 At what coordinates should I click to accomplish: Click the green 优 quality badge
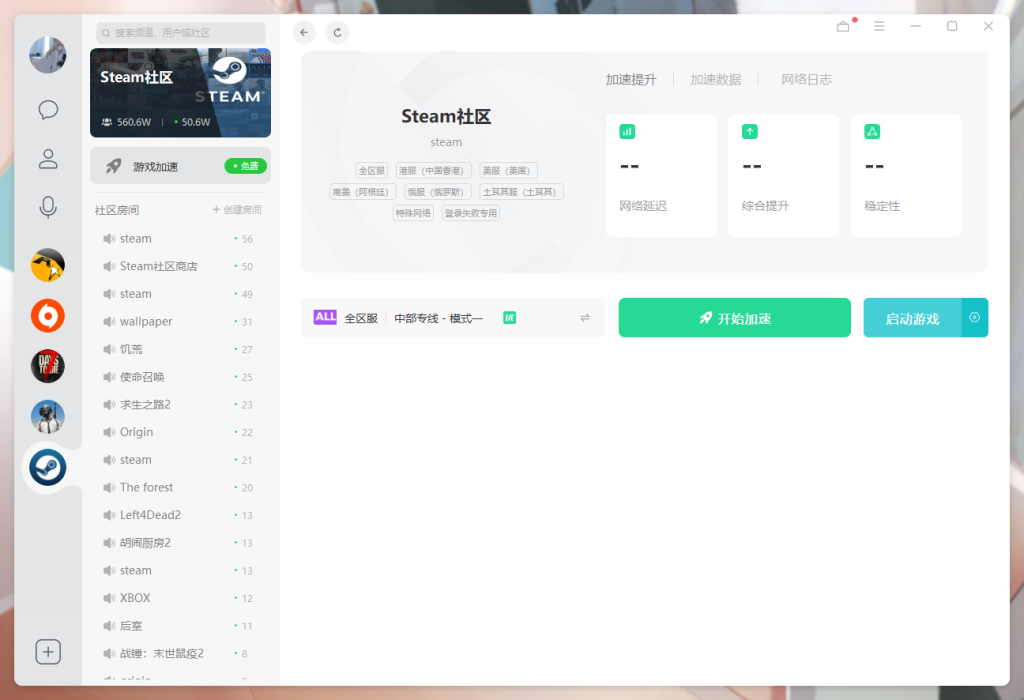tap(509, 318)
